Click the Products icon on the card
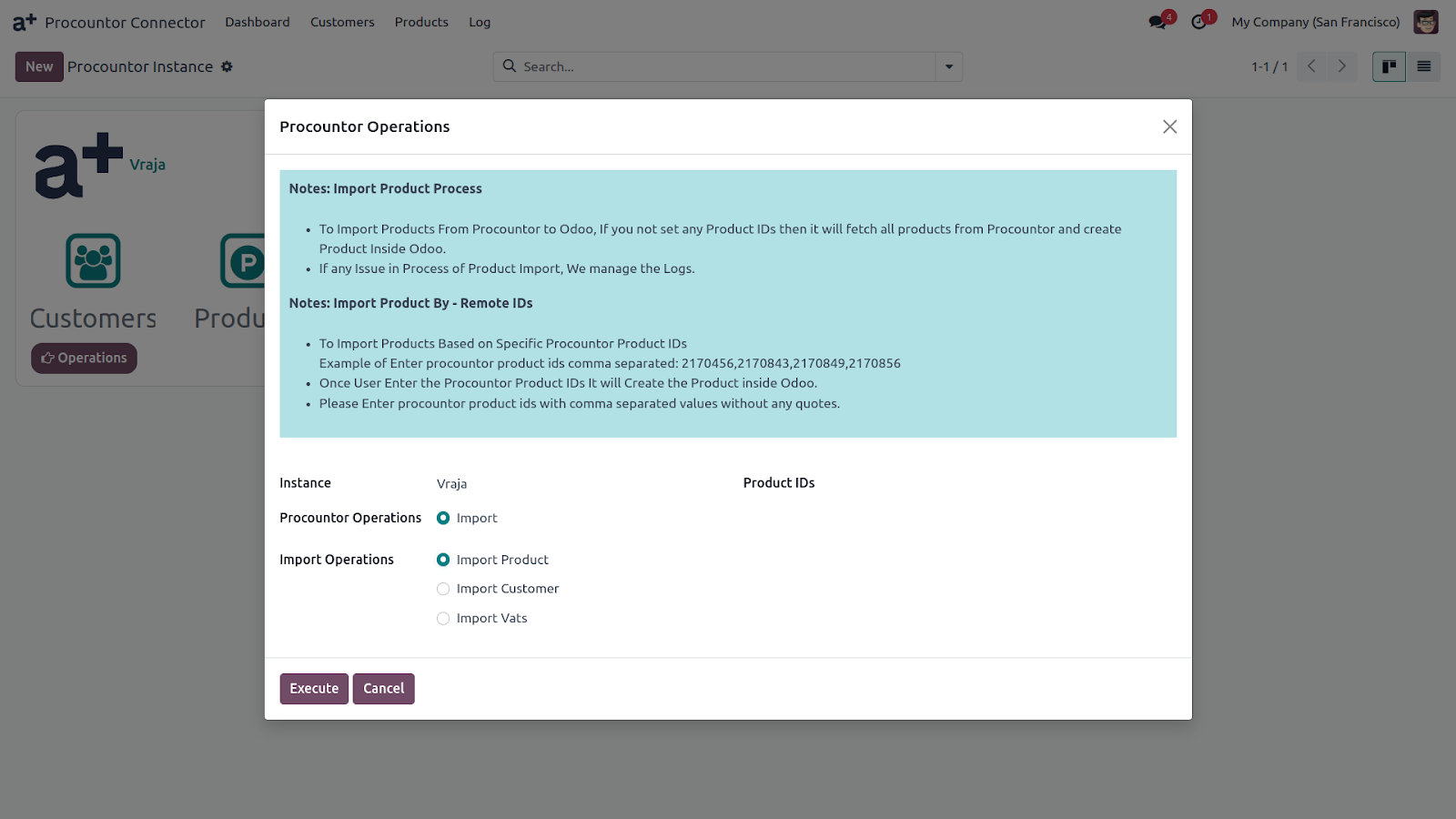This screenshot has width=1456, height=819. click(x=242, y=261)
